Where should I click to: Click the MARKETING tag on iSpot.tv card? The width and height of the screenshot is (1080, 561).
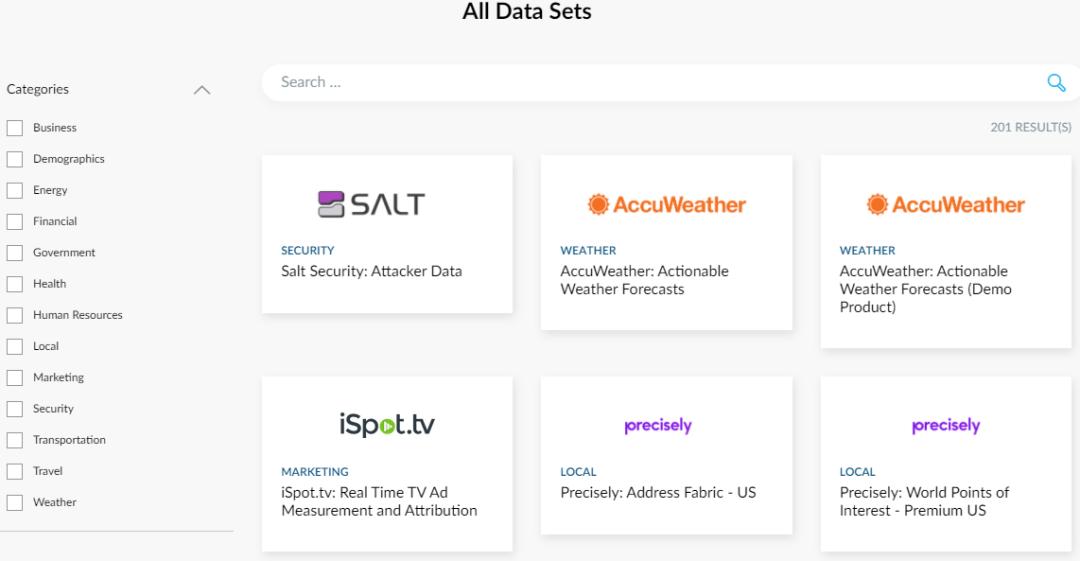coord(315,472)
